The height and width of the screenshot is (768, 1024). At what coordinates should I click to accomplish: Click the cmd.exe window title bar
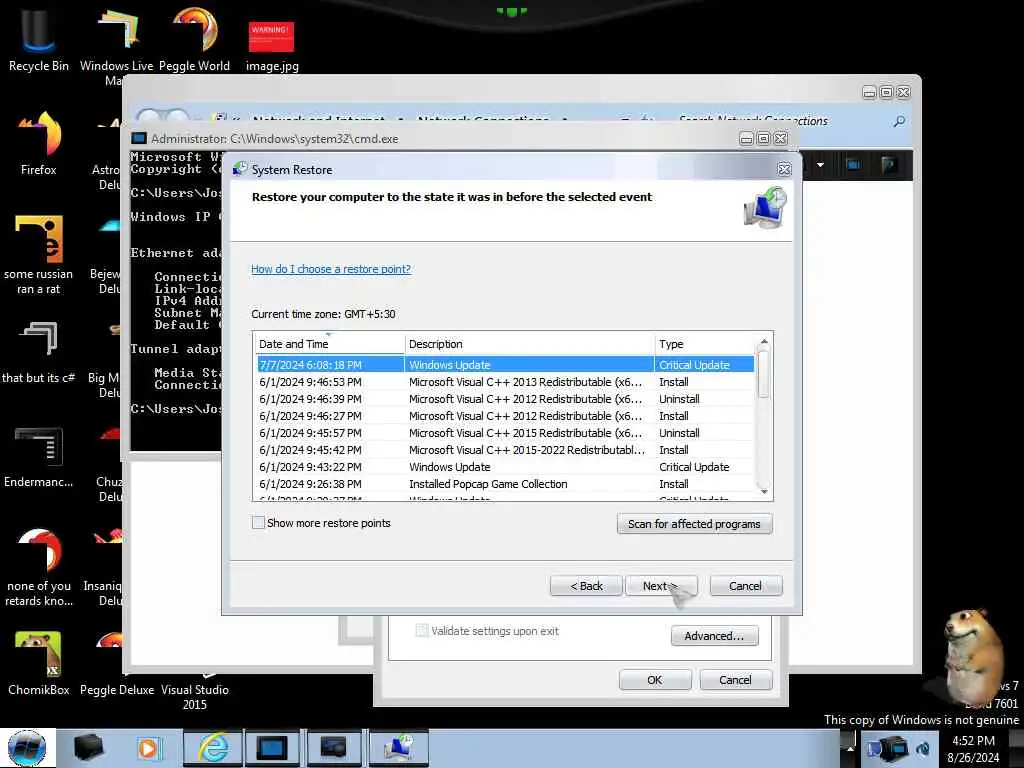tap(434, 138)
